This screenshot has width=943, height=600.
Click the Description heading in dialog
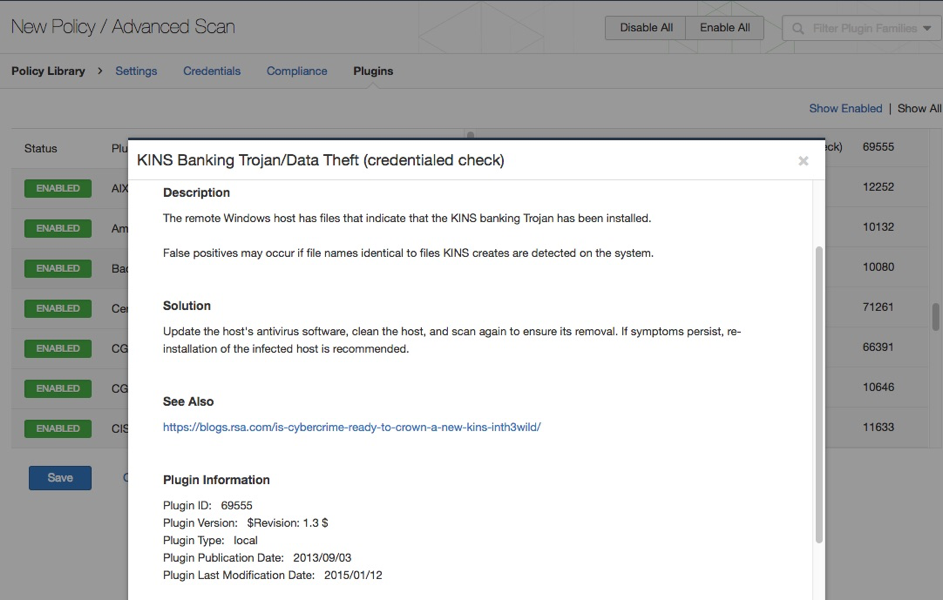(x=196, y=192)
